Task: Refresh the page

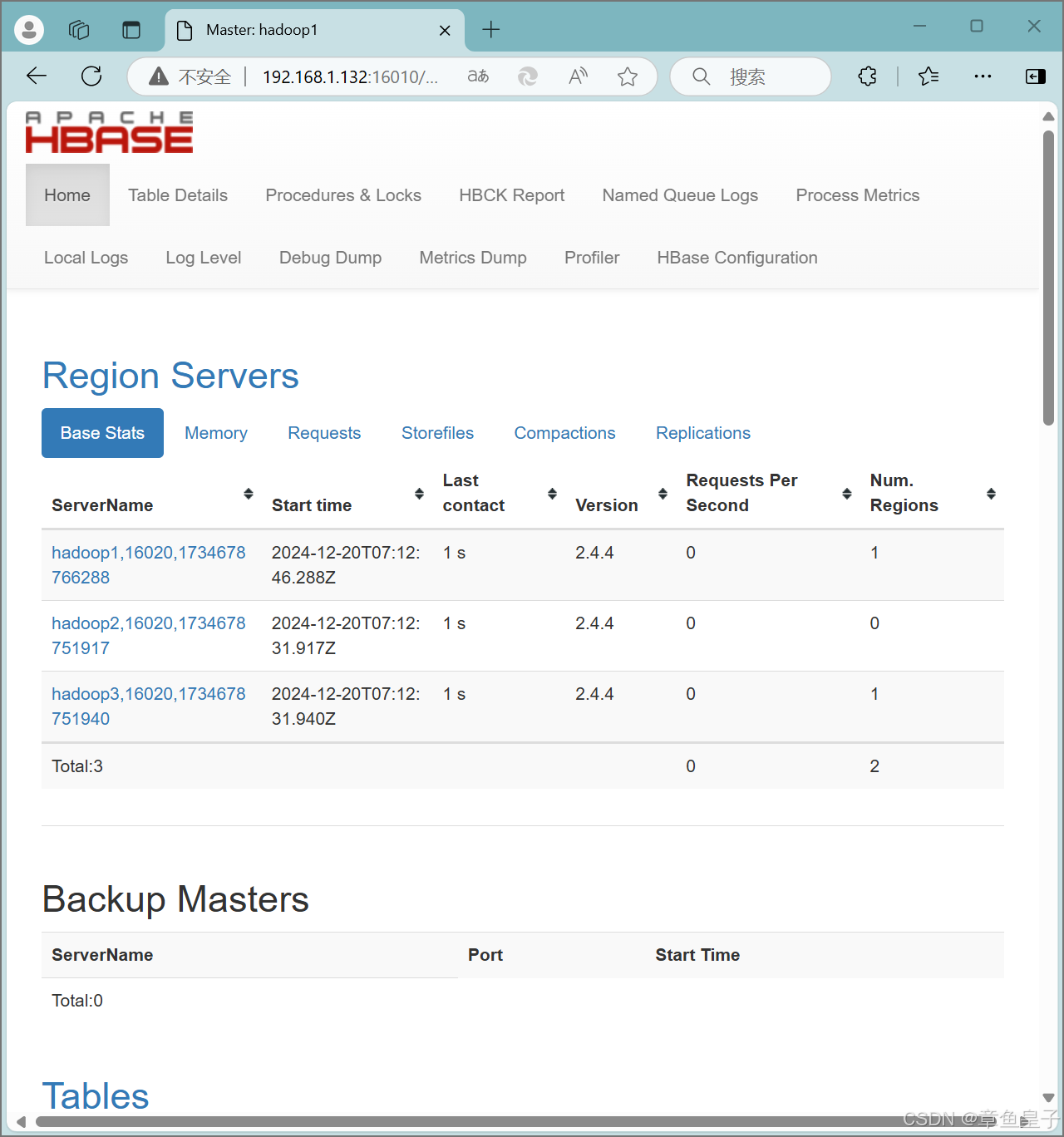Action: (x=91, y=76)
